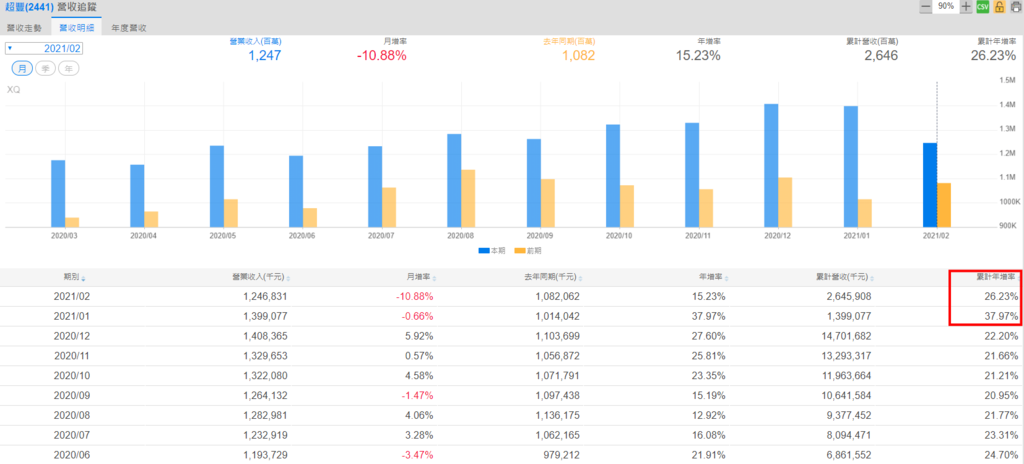The image size is (1024, 464).
Task: Select the 2021/01 period row cell
Action: (72, 316)
